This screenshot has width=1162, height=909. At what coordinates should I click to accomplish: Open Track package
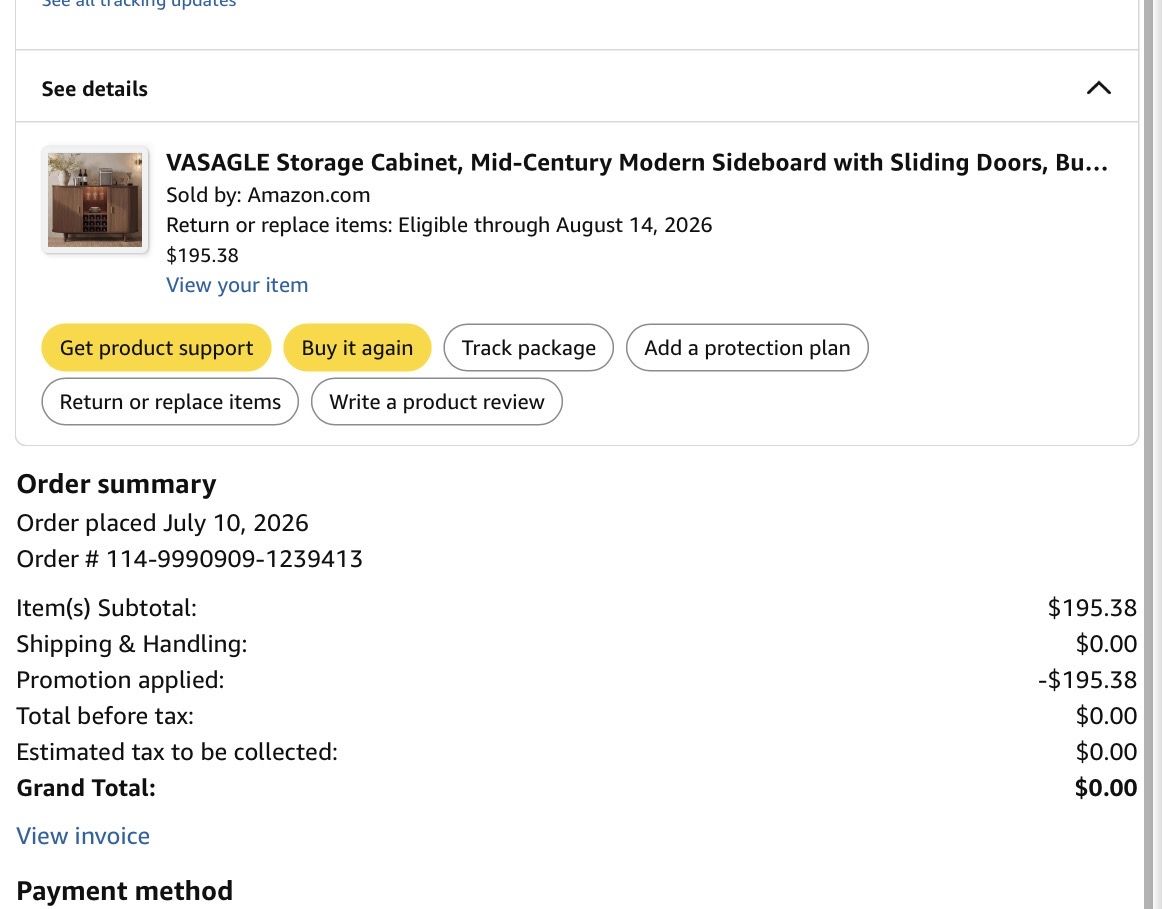coord(528,347)
